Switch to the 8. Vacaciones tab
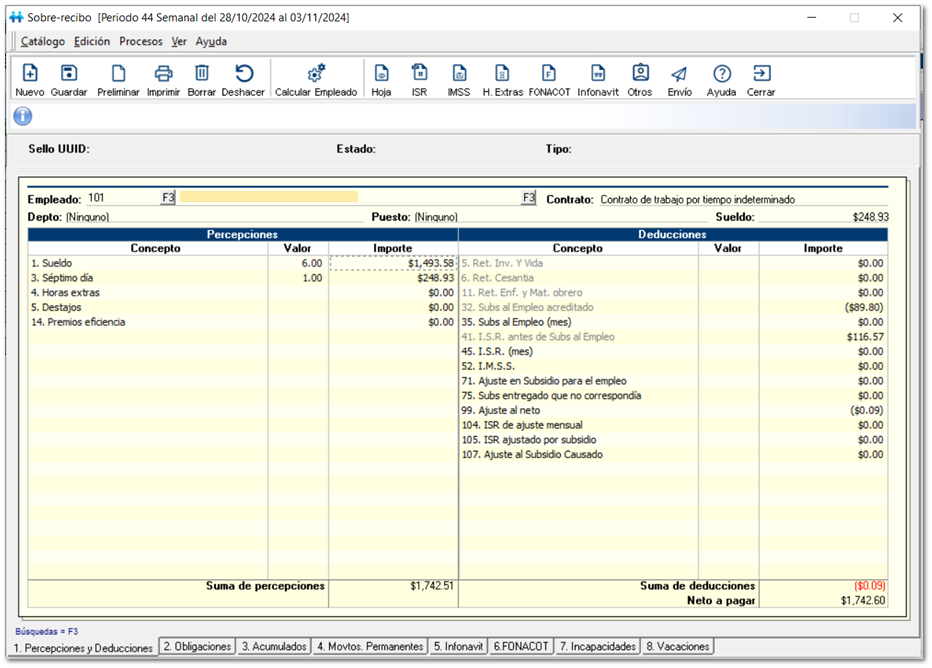Viewport: 932px width, 668px height. tap(678, 647)
